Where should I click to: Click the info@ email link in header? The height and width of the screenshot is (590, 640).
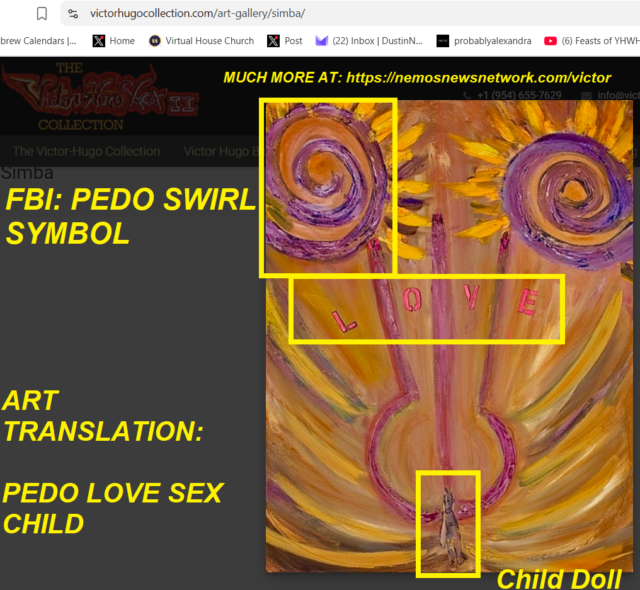coord(618,95)
